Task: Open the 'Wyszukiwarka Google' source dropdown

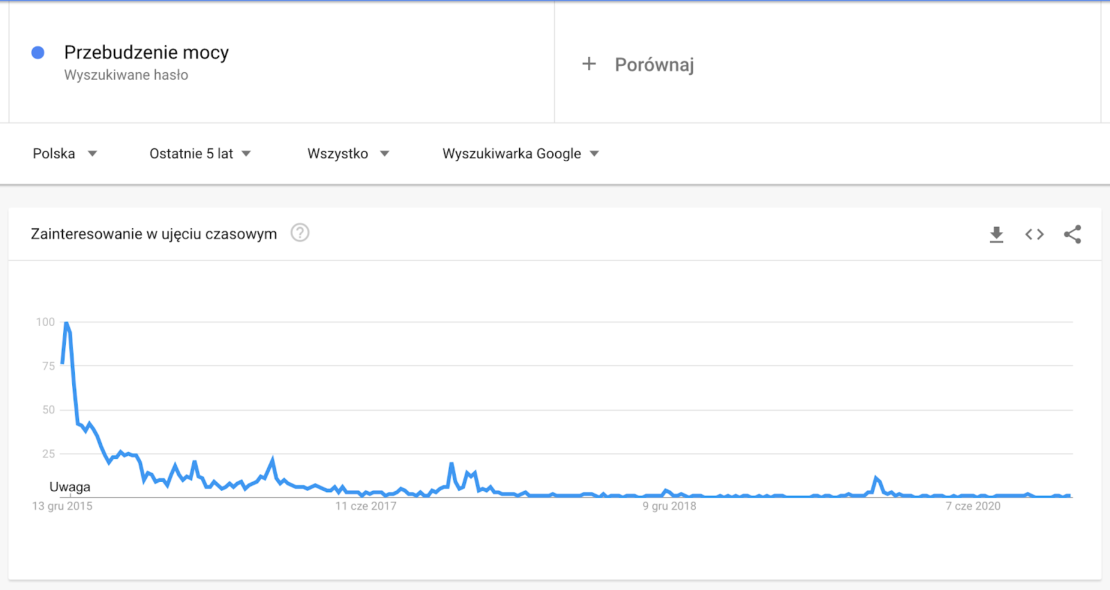Action: (x=520, y=153)
